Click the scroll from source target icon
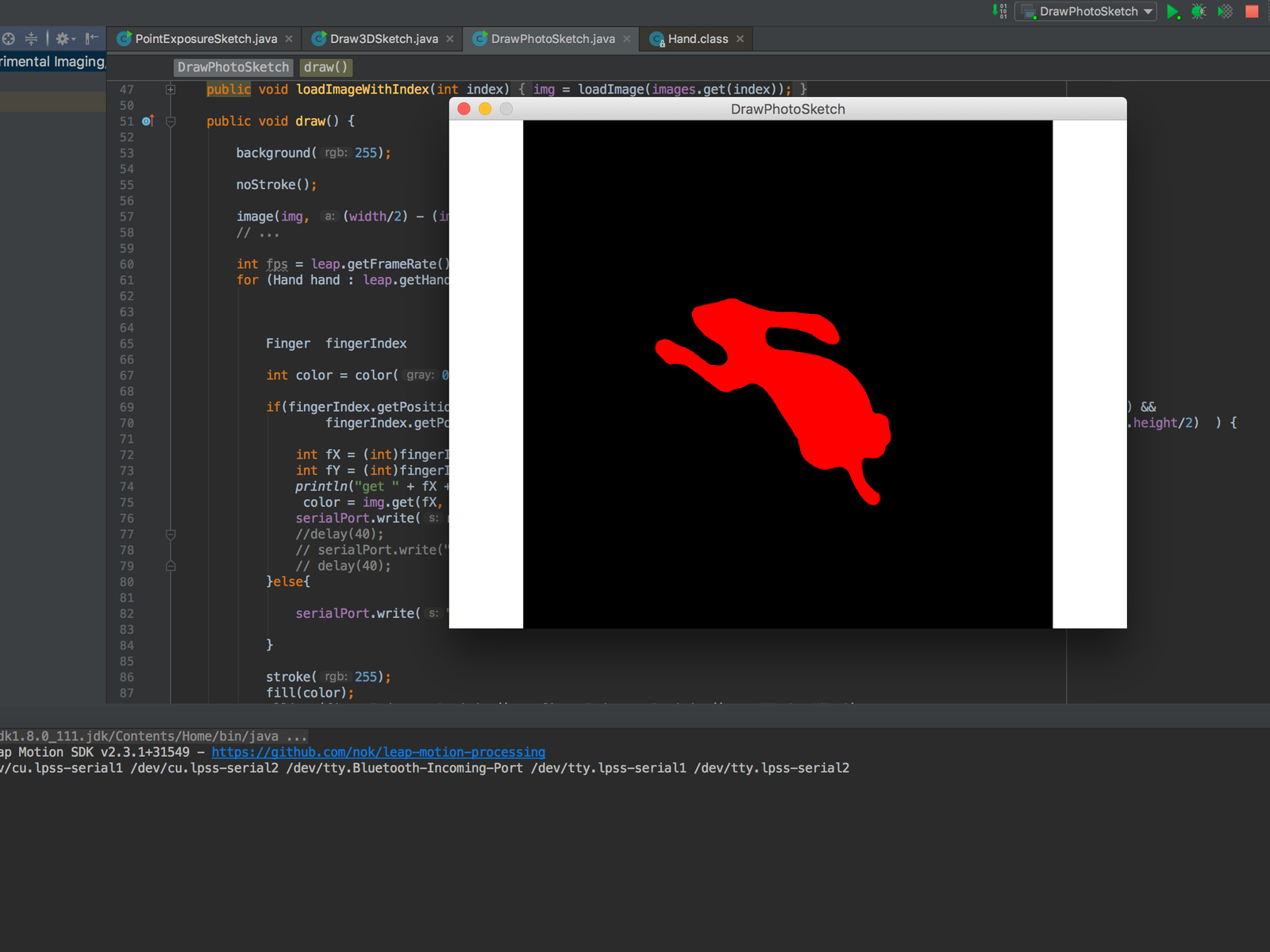The image size is (1270, 952). pyautogui.click(x=8, y=38)
